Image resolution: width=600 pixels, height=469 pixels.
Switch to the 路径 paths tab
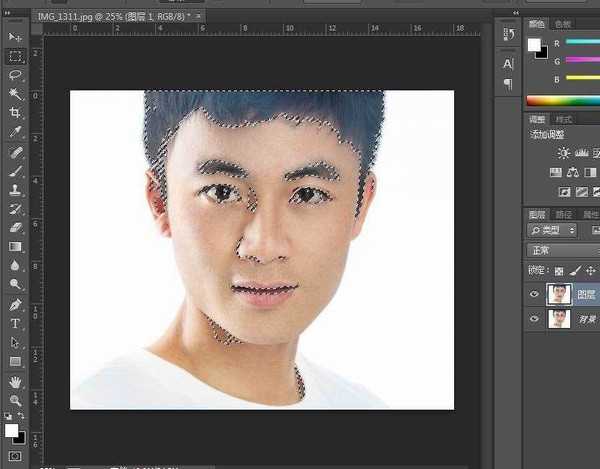click(564, 215)
